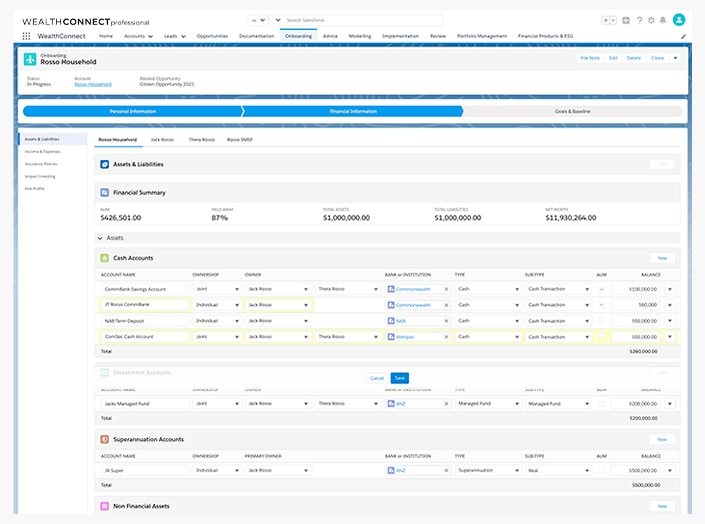Select Insurance Policies in sidebar

pyautogui.click(x=41, y=164)
